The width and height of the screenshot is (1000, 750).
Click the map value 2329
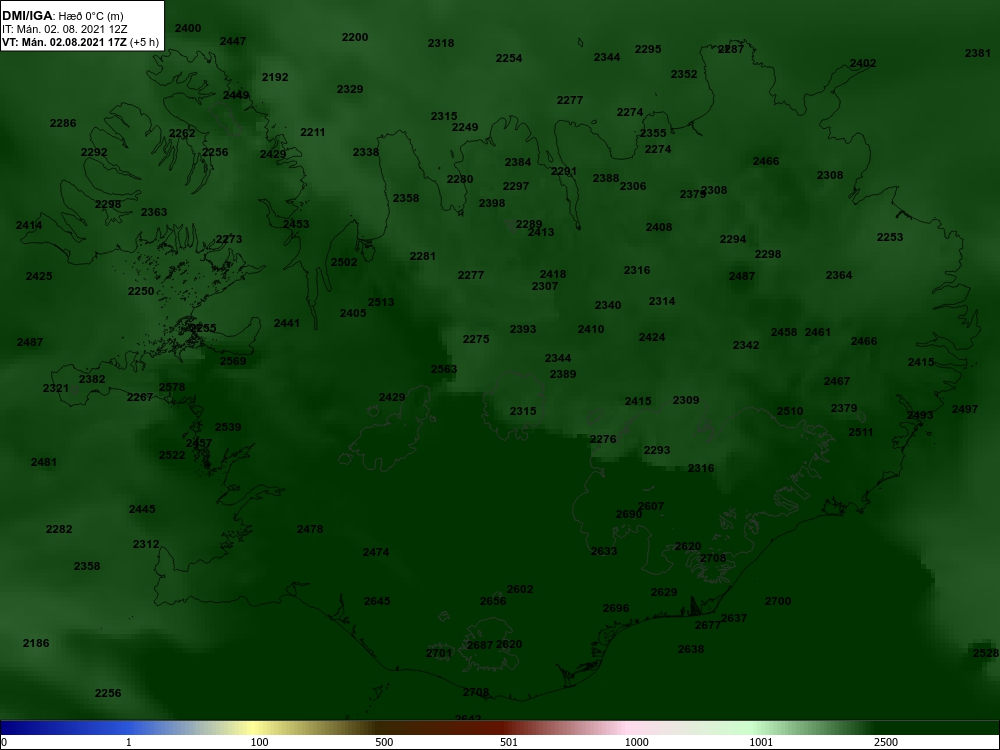[x=350, y=89]
